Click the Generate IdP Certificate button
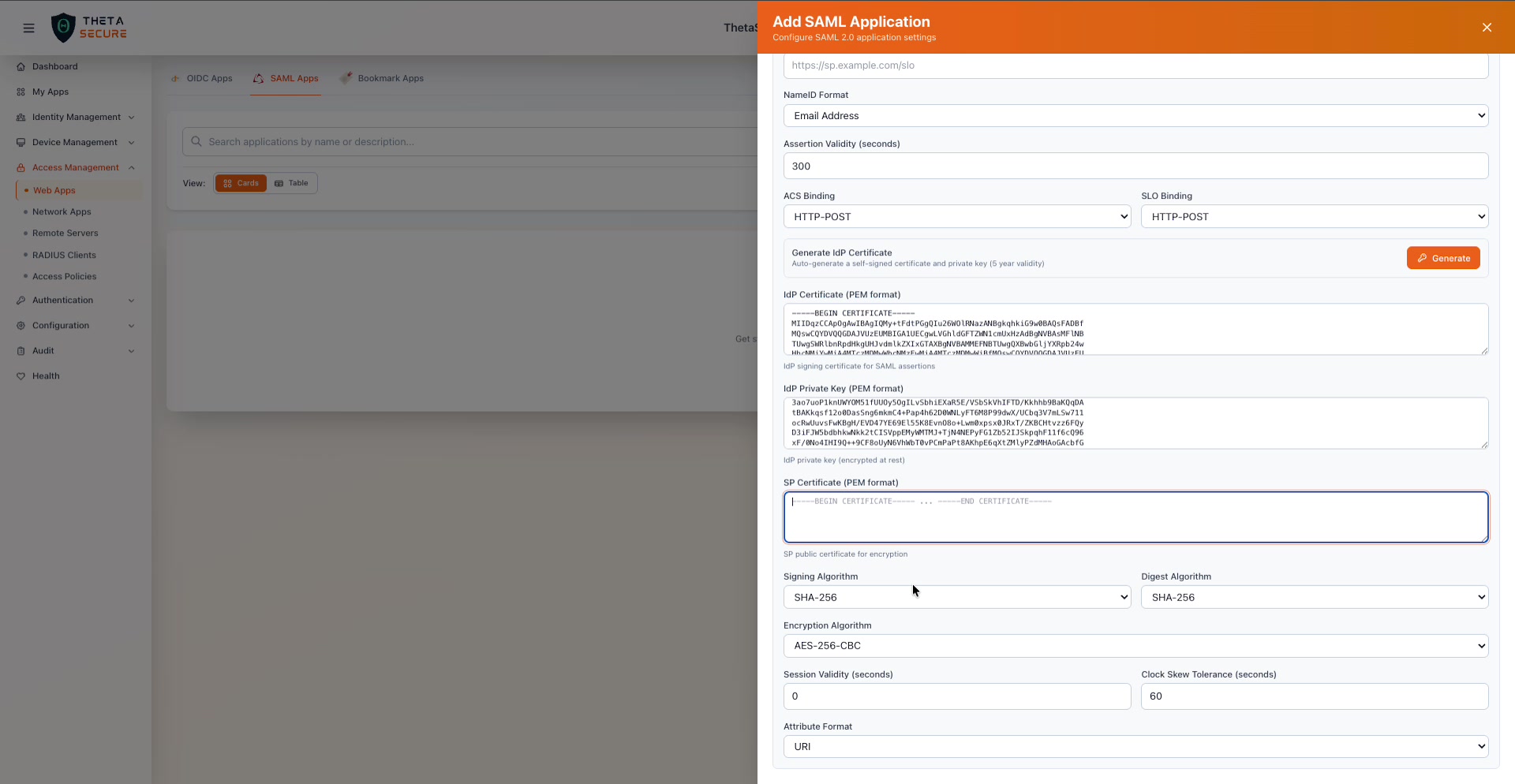Screen dimensions: 1515x784 click(x=1442, y=258)
